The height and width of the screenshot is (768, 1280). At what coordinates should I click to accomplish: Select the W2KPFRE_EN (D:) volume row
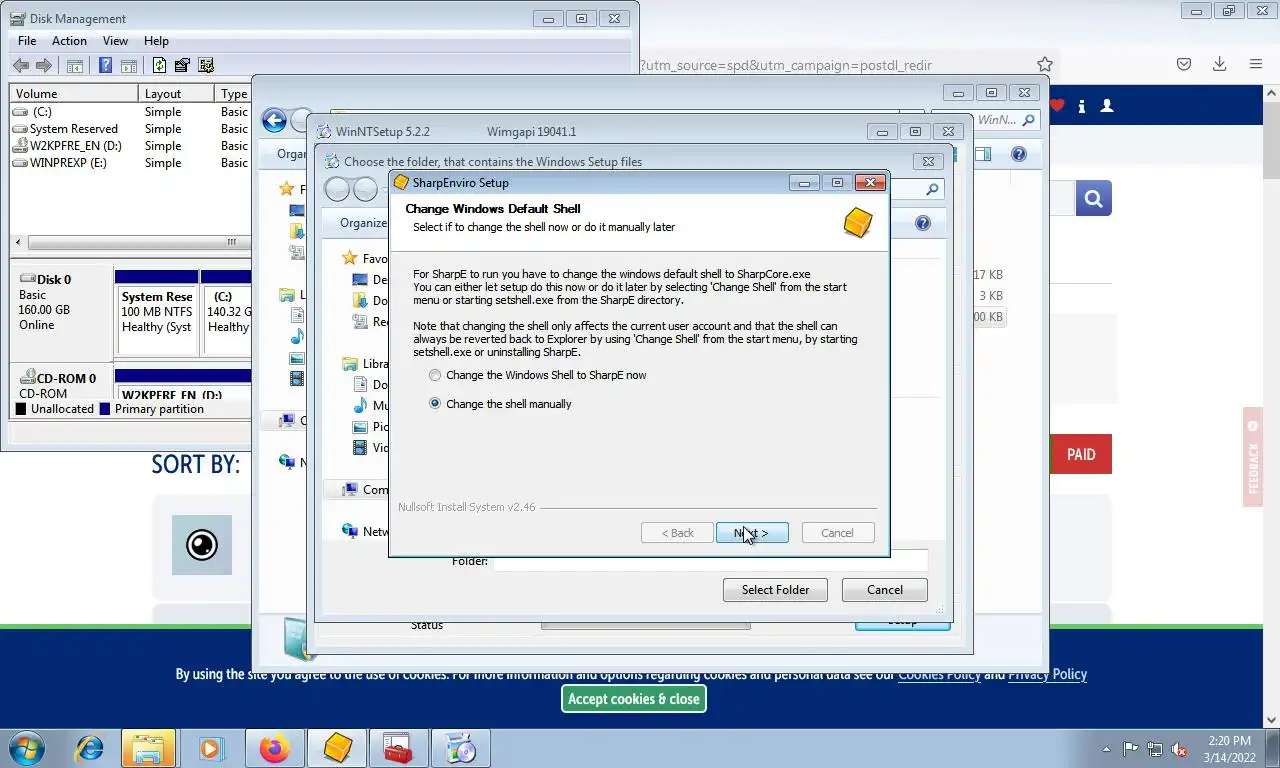[x=130, y=146]
